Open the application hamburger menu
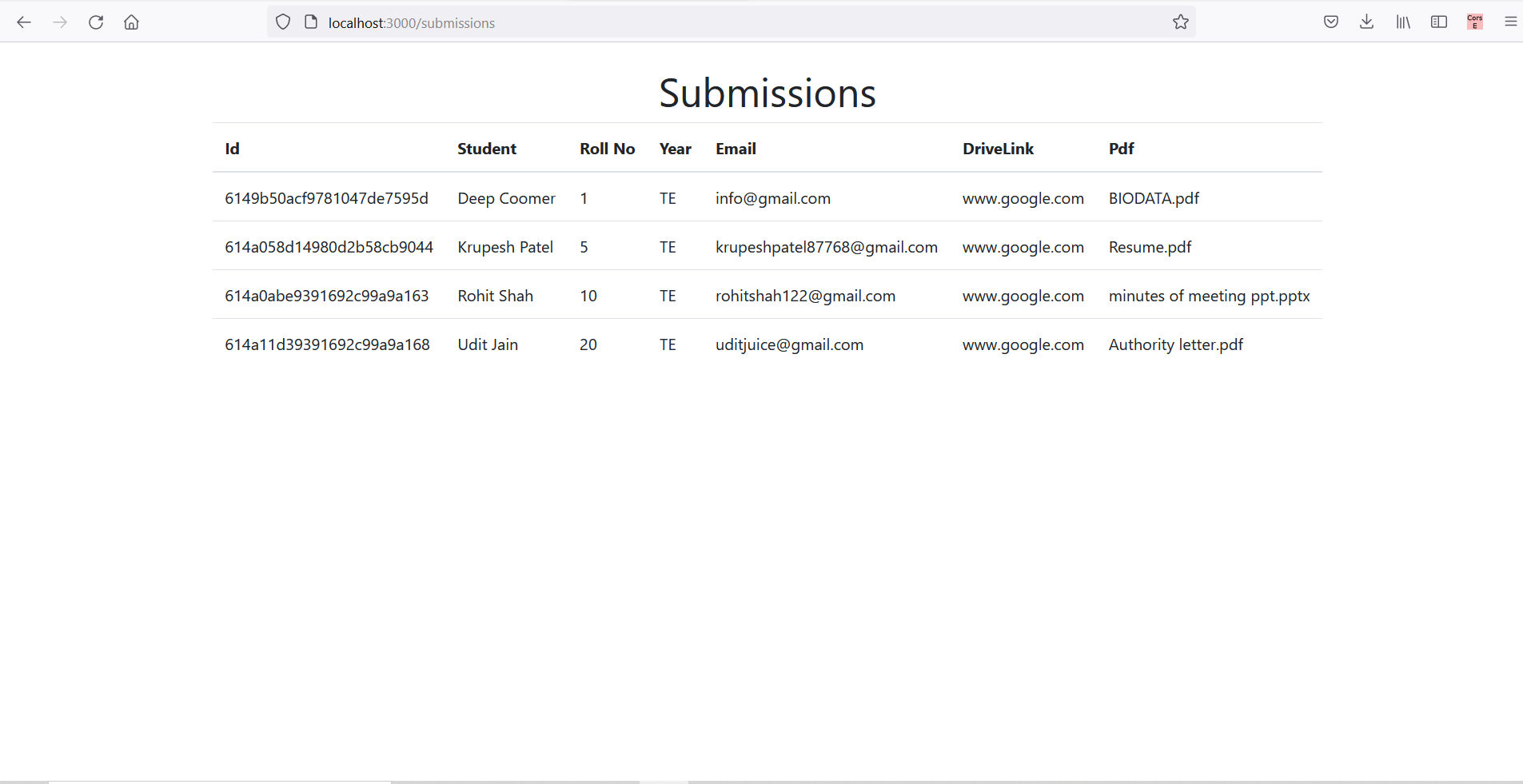The width and height of the screenshot is (1523, 784). pyautogui.click(x=1510, y=22)
